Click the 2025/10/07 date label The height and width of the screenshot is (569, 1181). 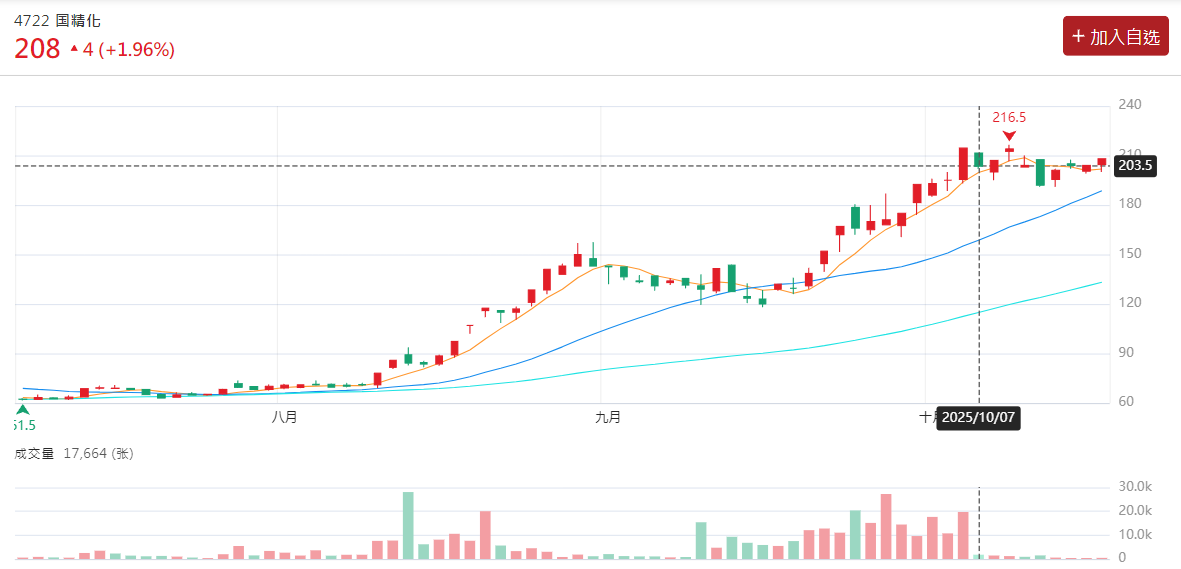[x=979, y=417]
